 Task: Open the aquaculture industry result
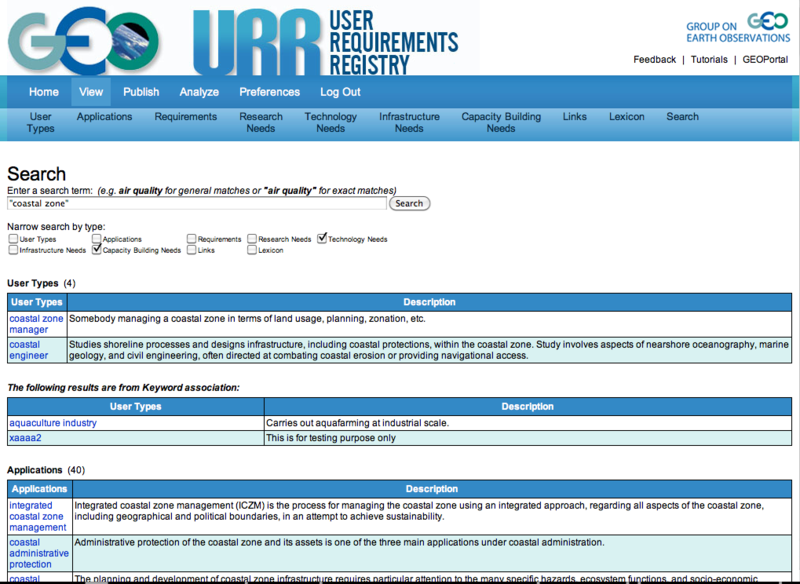[53, 423]
